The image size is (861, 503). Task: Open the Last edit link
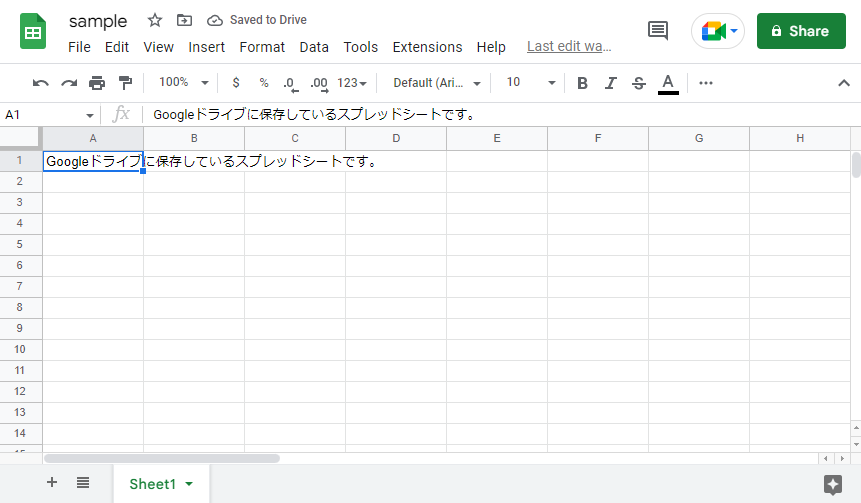coord(569,47)
